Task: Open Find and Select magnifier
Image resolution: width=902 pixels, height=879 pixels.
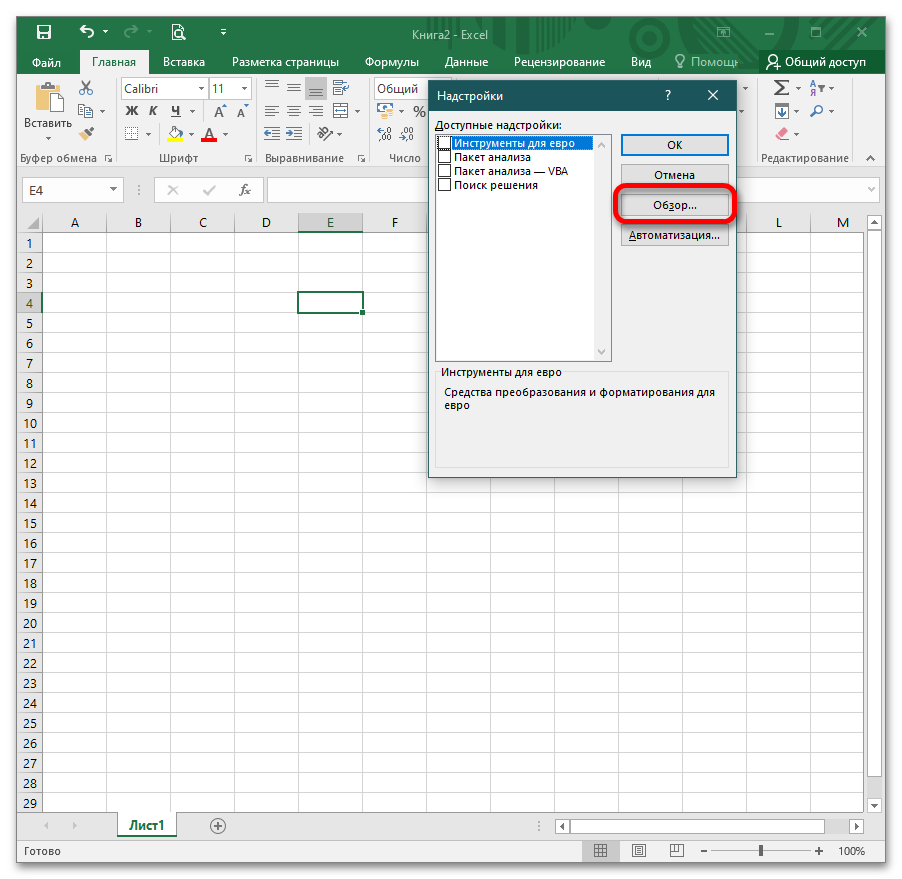Action: [x=816, y=111]
